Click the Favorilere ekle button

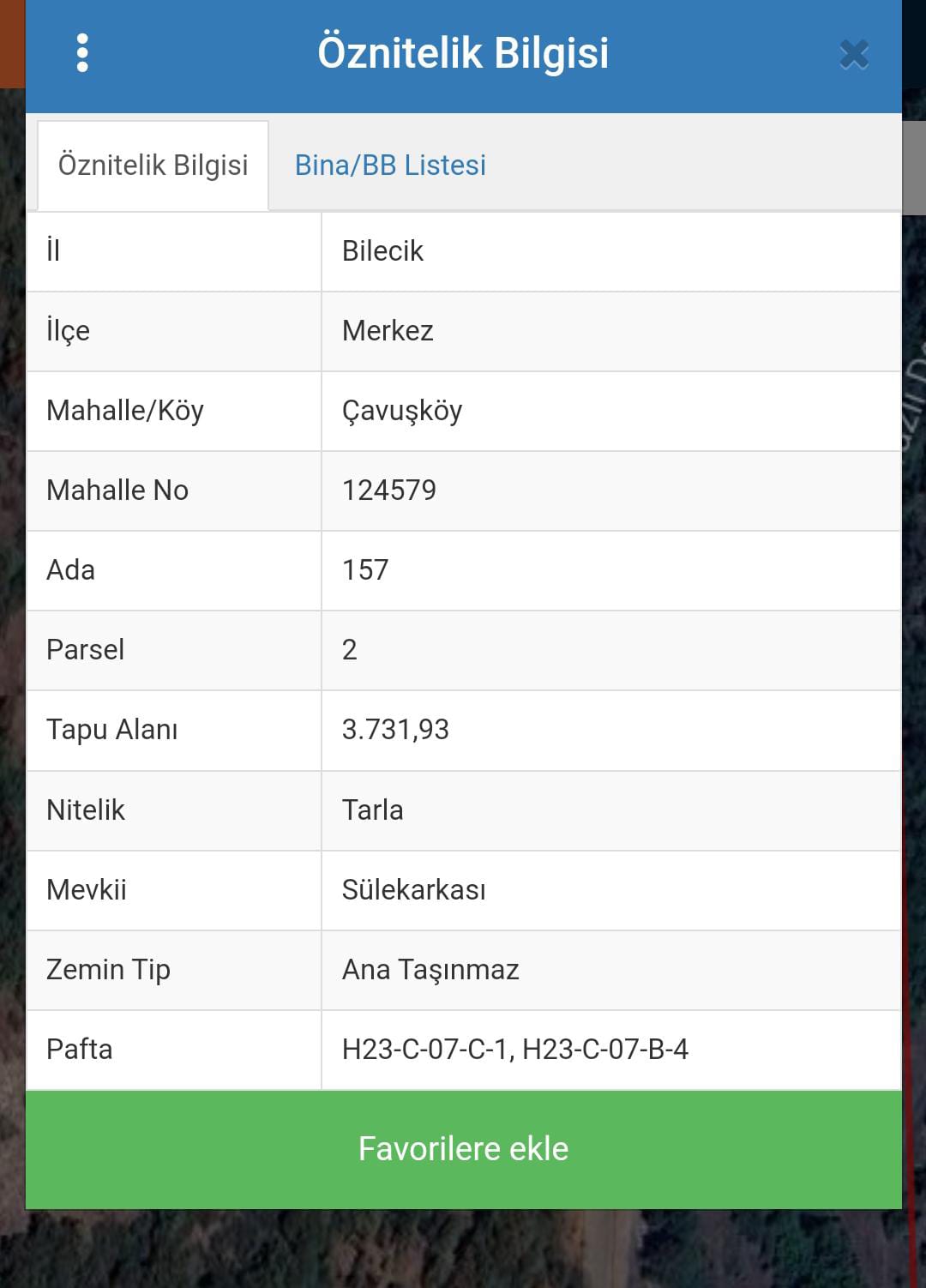(x=463, y=1149)
